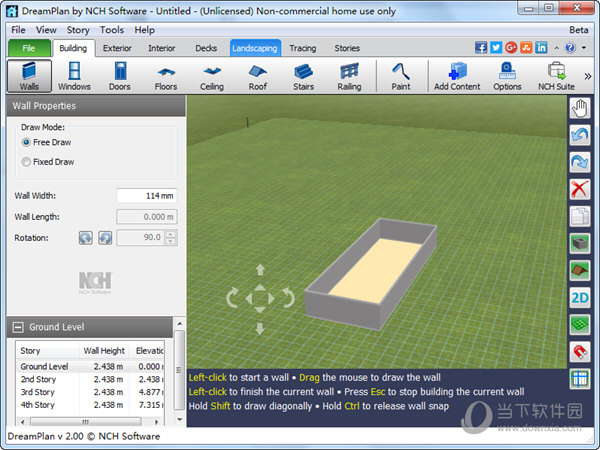Click the red X delete icon
This screenshot has width=600, height=450.
[x=580, y=189]
